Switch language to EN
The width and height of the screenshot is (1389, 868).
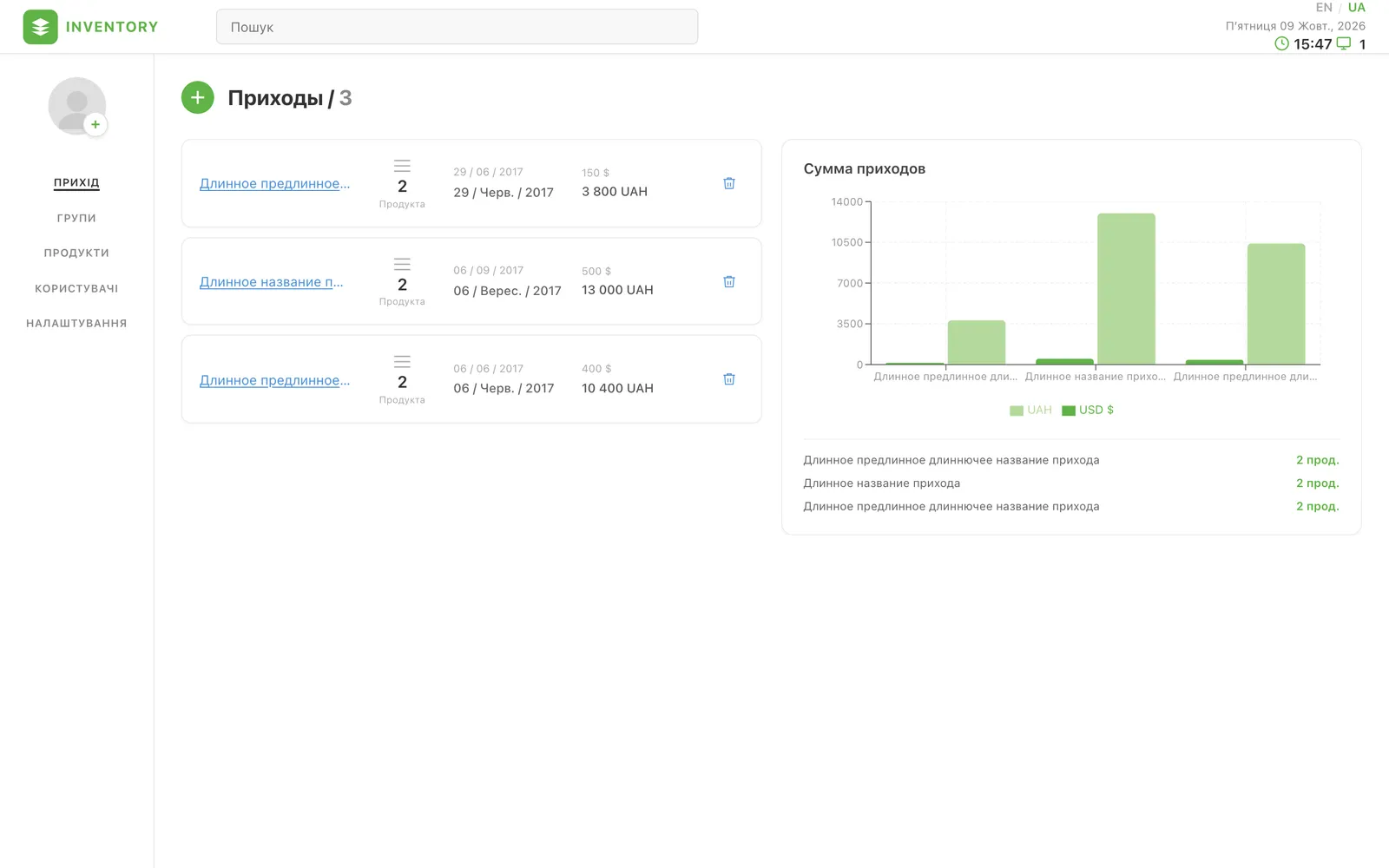[x=1324, y=8]
